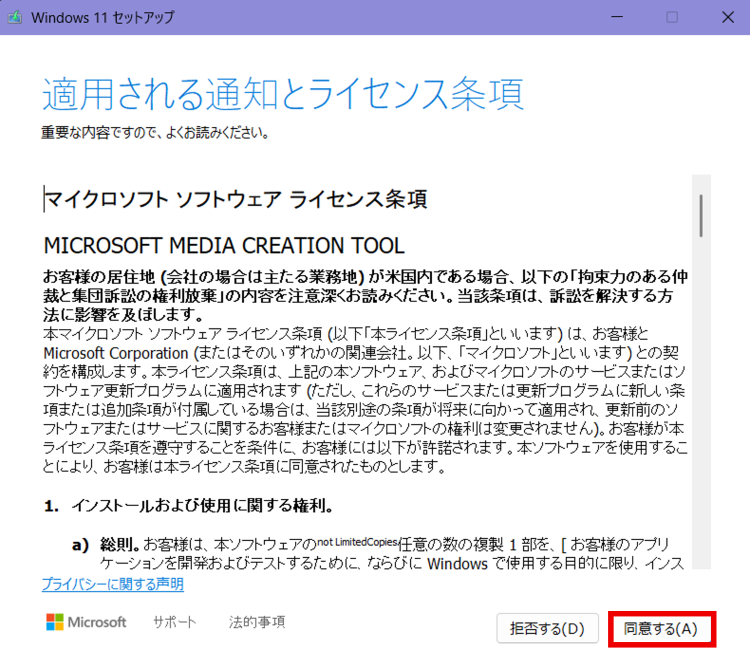Screen dimensions: 750x669
Task: Click the Windows 11 setup title bar icon
Action: tap(15, 17)
